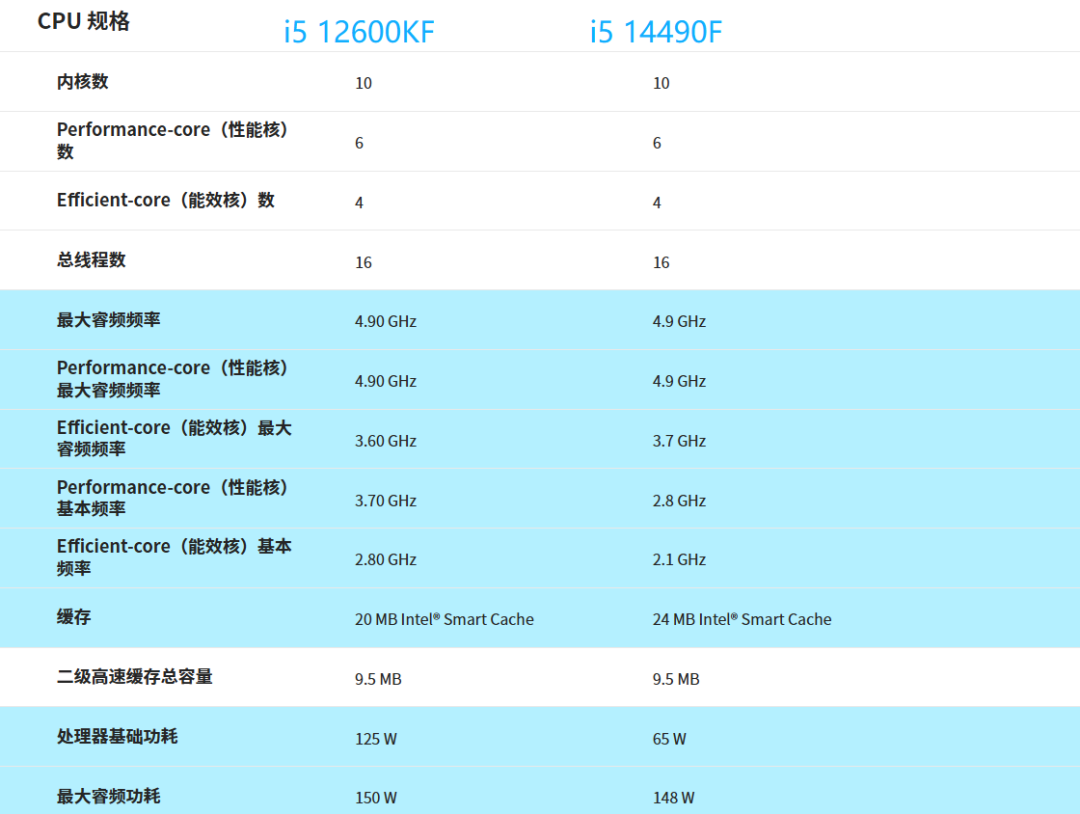Click 12600KF 性能核最大睿频 value 4.90 GHz

coord(386,382)
